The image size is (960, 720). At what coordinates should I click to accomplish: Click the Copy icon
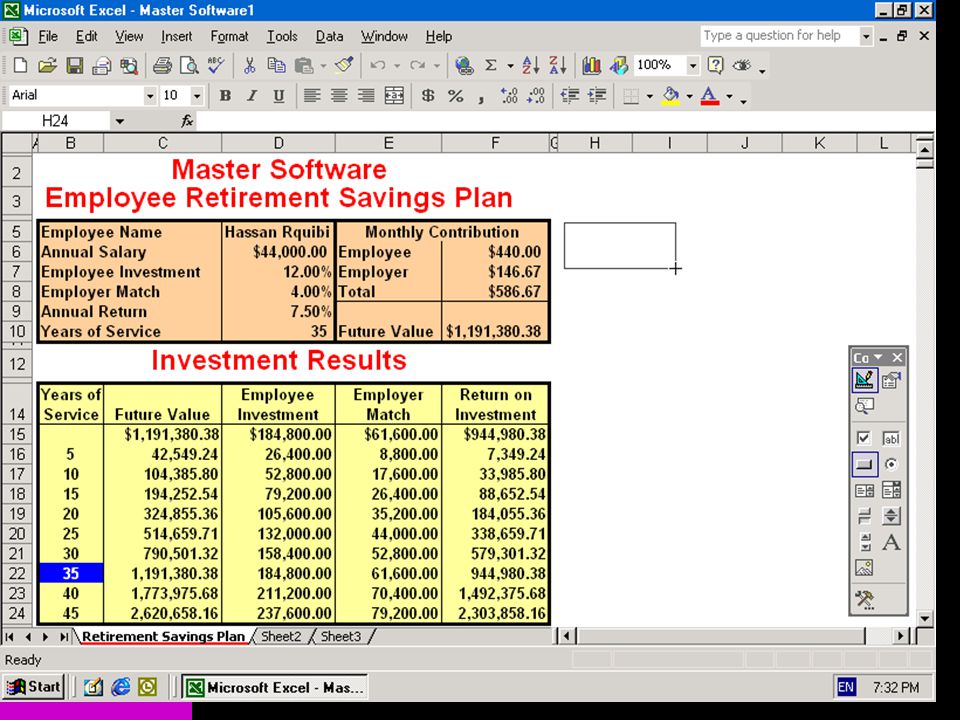(277, 65)
